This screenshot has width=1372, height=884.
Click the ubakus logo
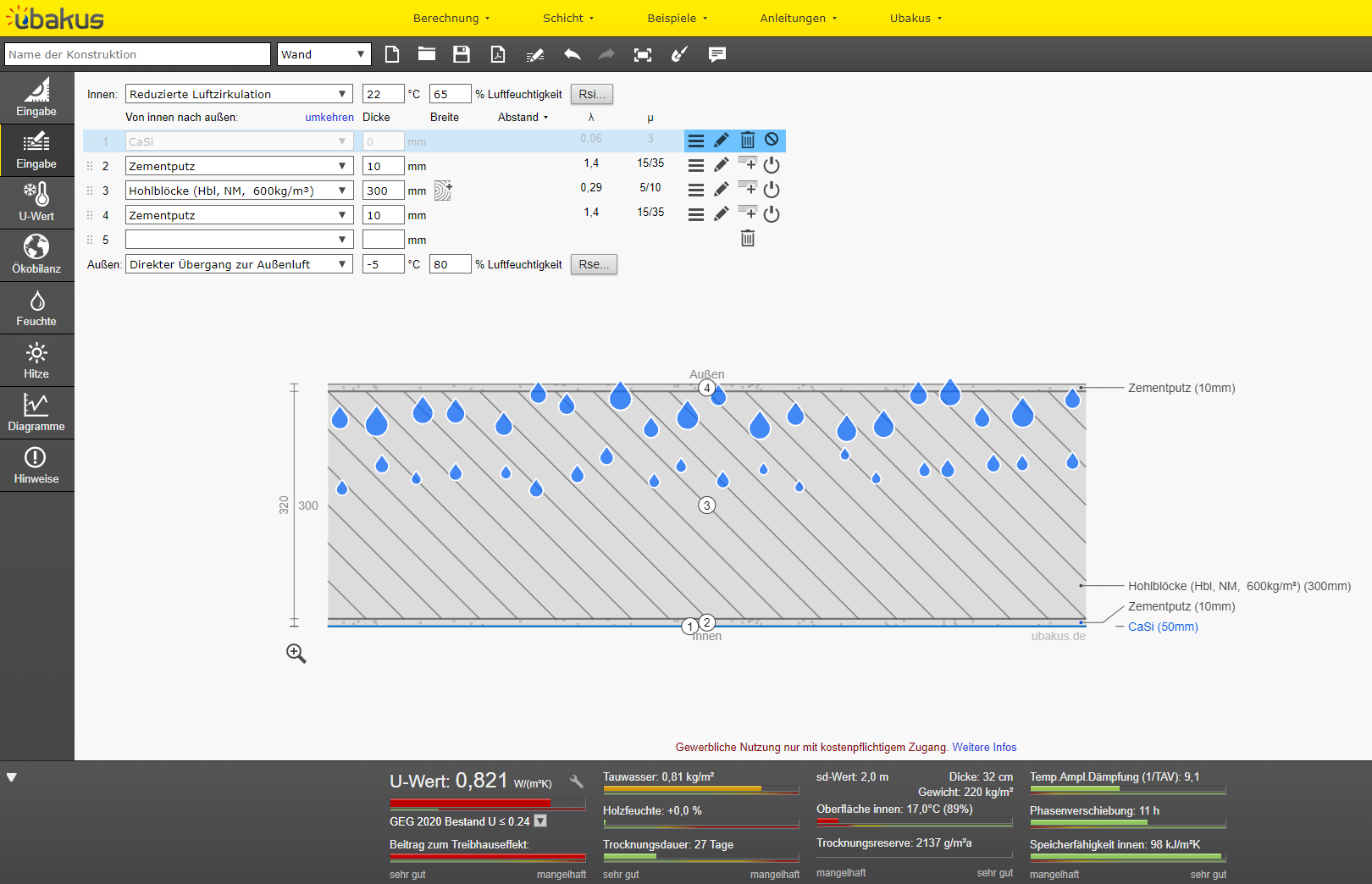[x=54, y=18]
